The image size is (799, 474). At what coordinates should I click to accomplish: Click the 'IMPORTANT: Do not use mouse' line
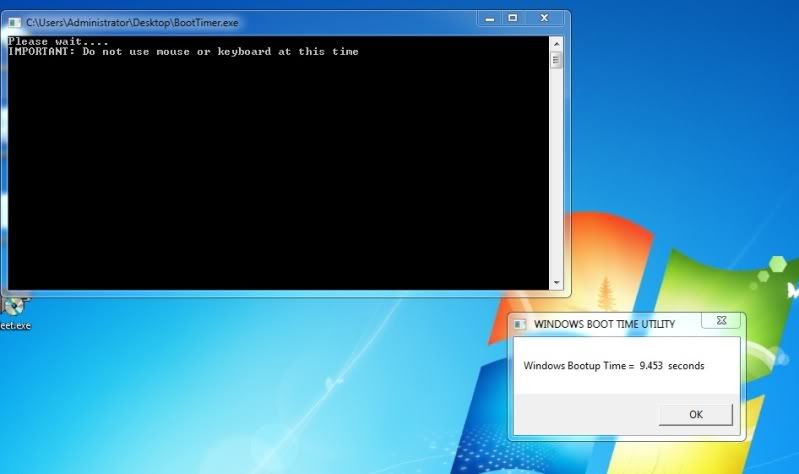183,51
